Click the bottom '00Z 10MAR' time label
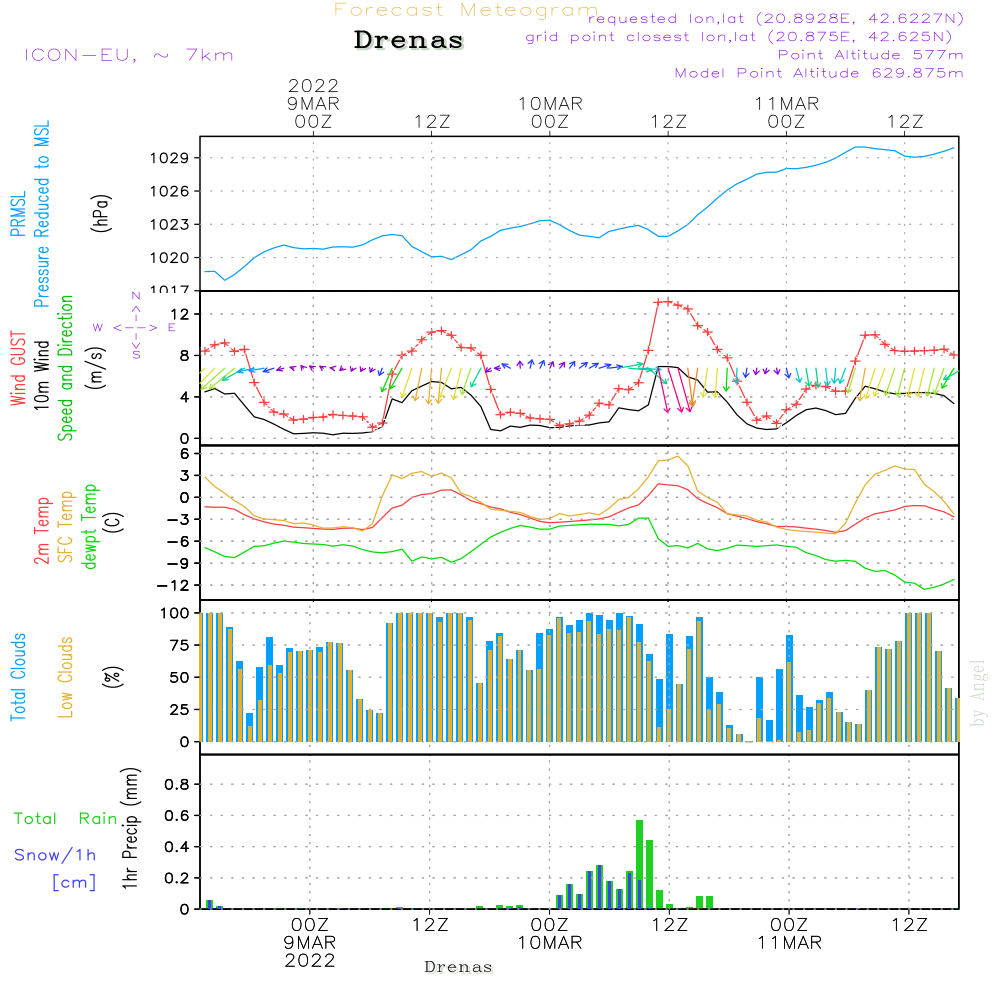This screenshot has height=1000, width=1000. 549,934
